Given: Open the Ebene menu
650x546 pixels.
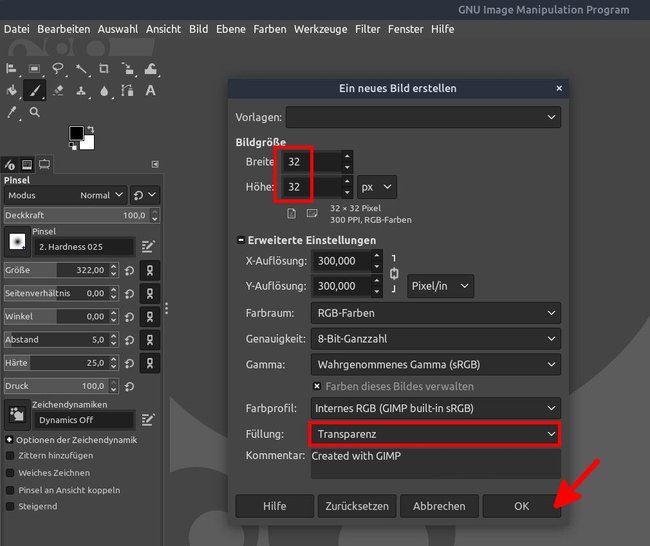Looking at the screenshot, I should click(x=230, y=29).
